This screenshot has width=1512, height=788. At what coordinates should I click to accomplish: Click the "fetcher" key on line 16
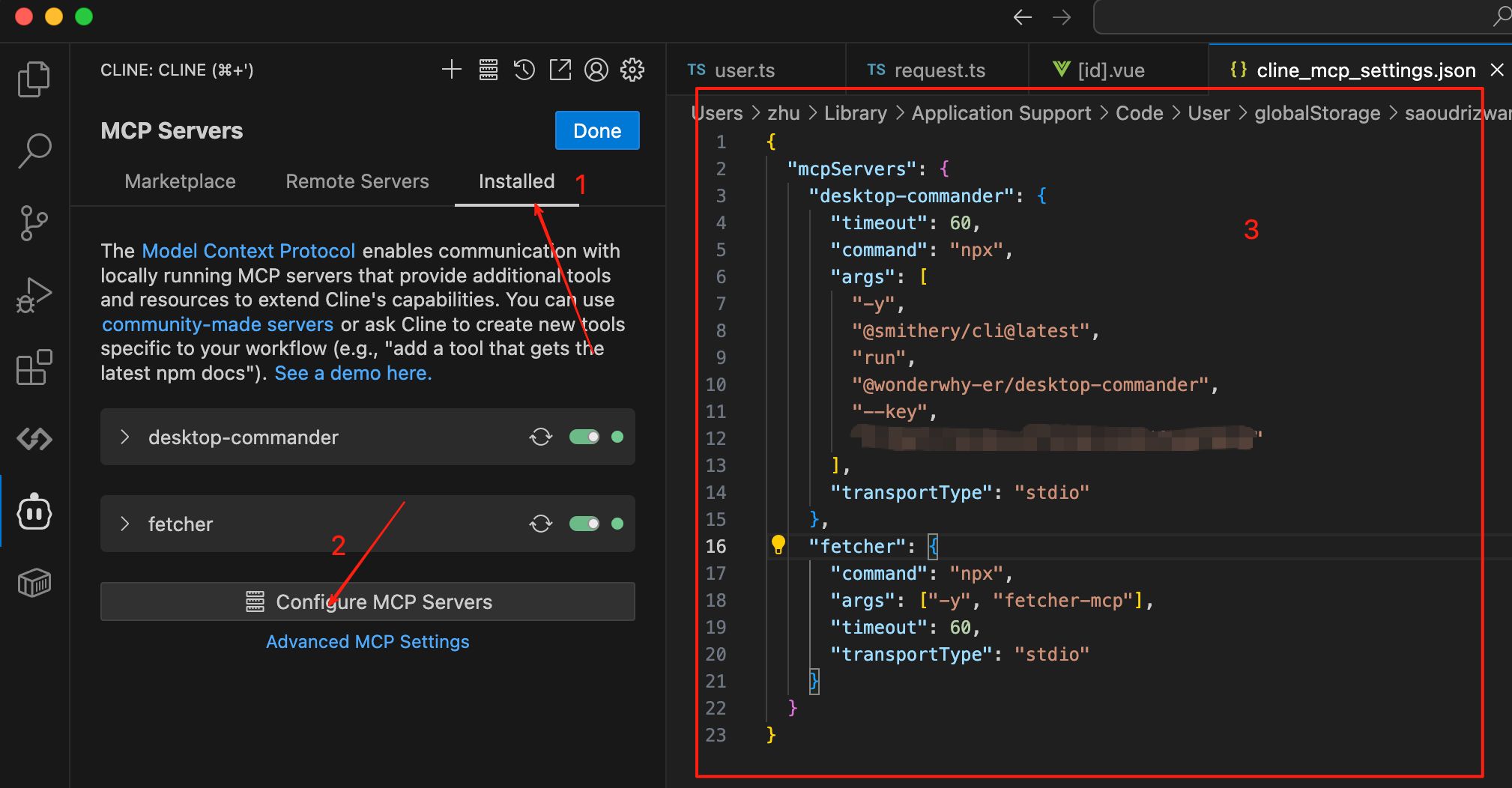858,546
